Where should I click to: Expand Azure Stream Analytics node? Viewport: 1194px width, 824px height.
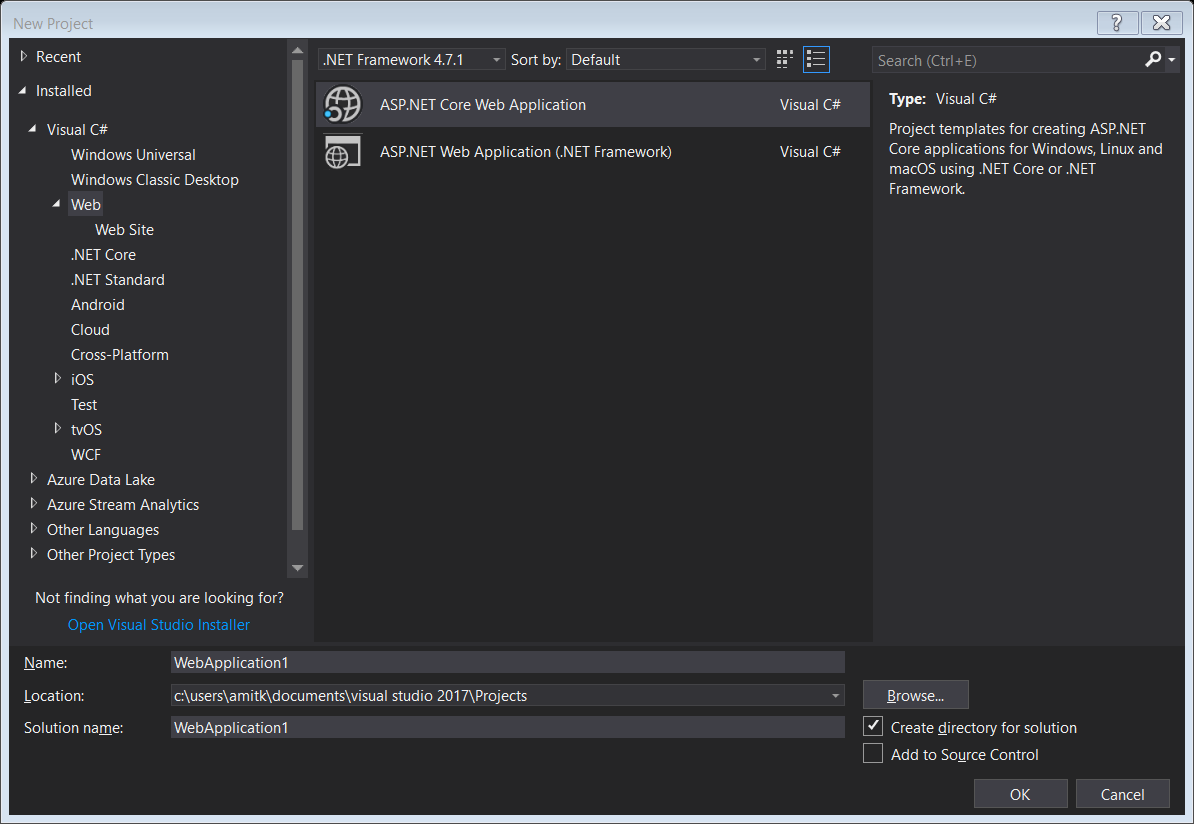[x=34, y=503]
